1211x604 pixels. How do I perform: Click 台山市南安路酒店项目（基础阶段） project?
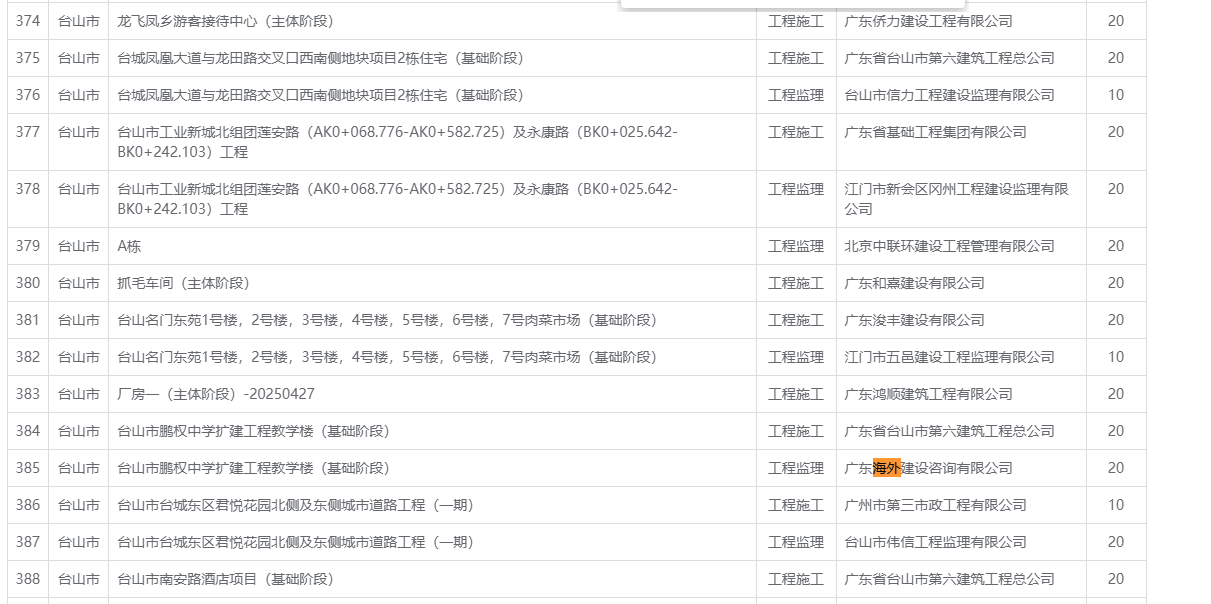click(x=226, y=579)
